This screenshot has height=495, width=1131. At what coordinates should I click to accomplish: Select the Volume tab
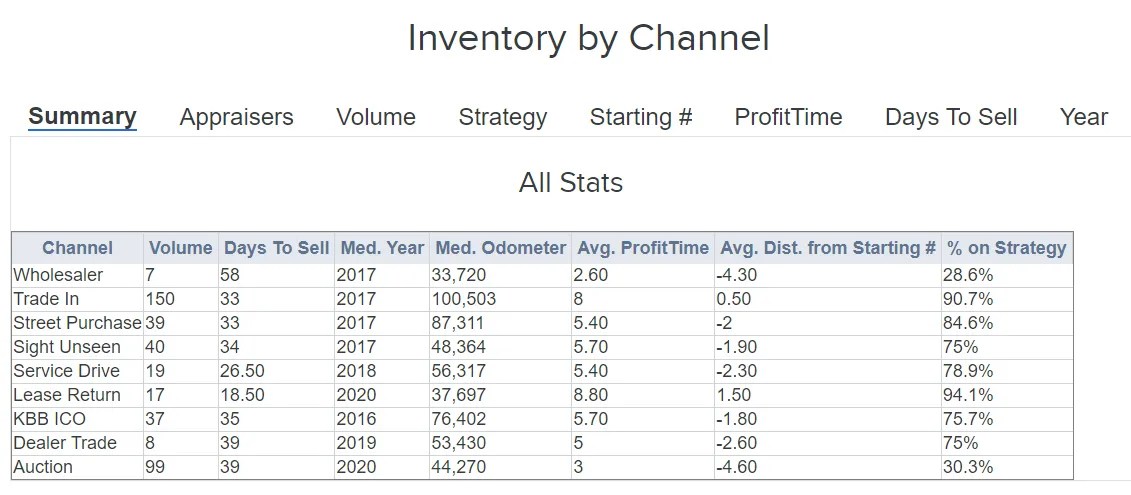click(x=376, y=117)
